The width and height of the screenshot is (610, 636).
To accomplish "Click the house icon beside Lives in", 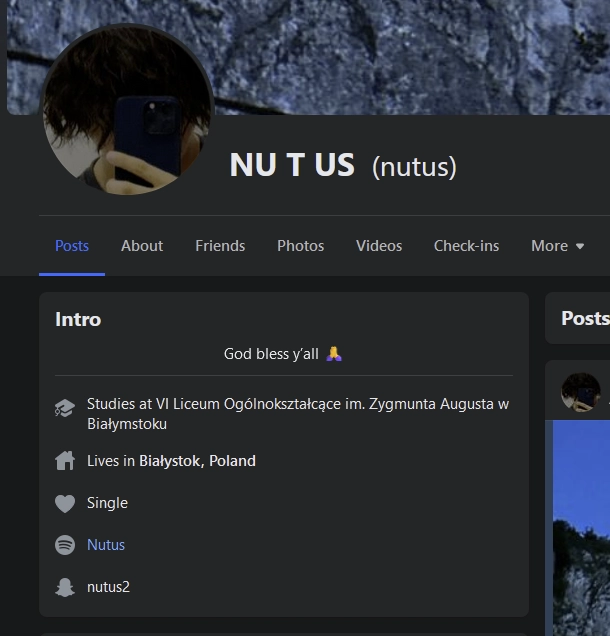I will click(65, 461).
